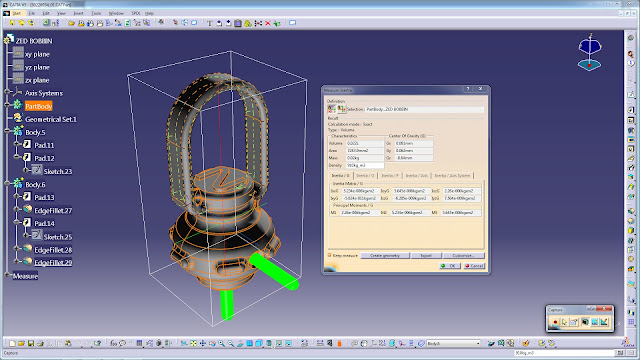Expand the Axis Systems tree node
The image size is (640, 360).
7,93
